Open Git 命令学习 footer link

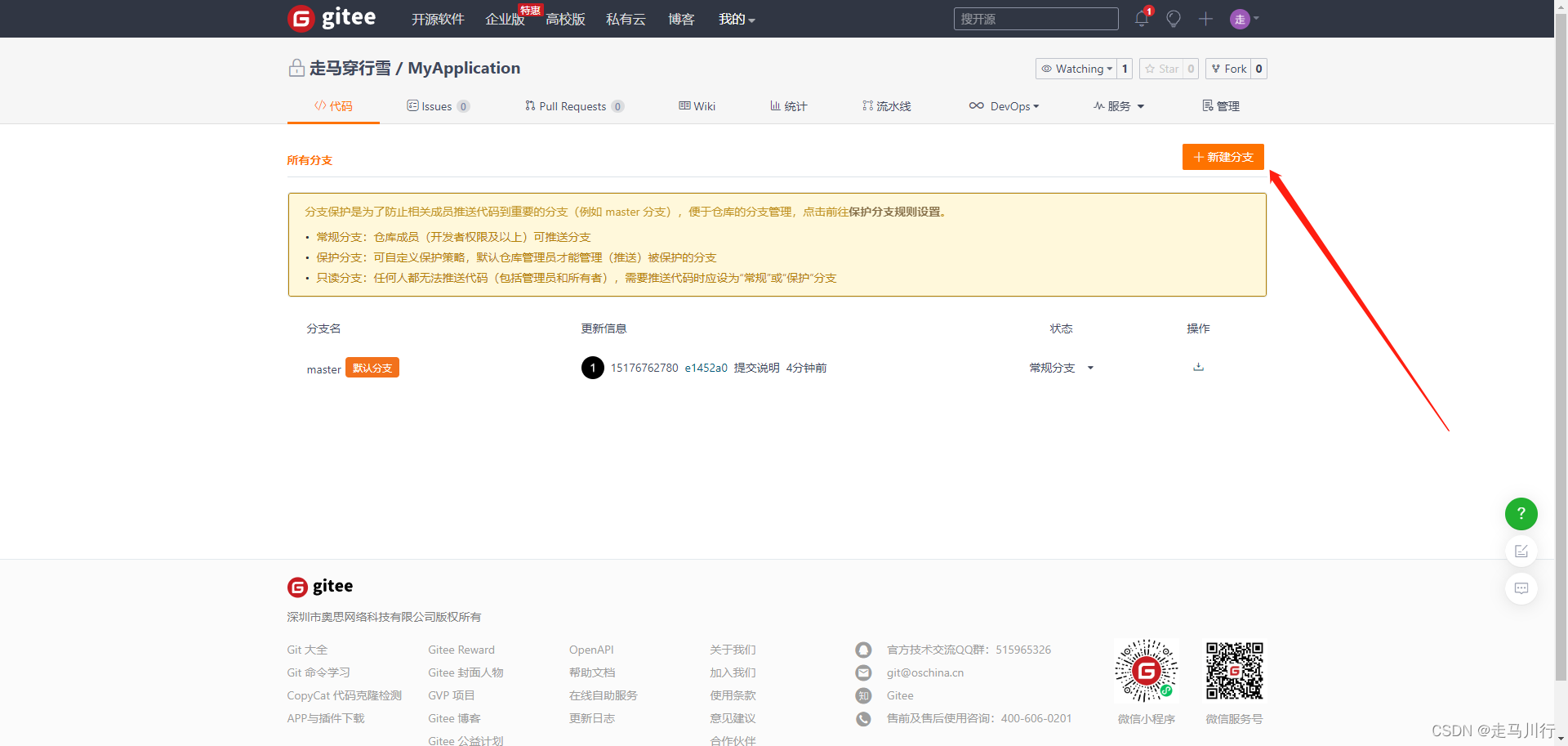click(x=318, y=672)
